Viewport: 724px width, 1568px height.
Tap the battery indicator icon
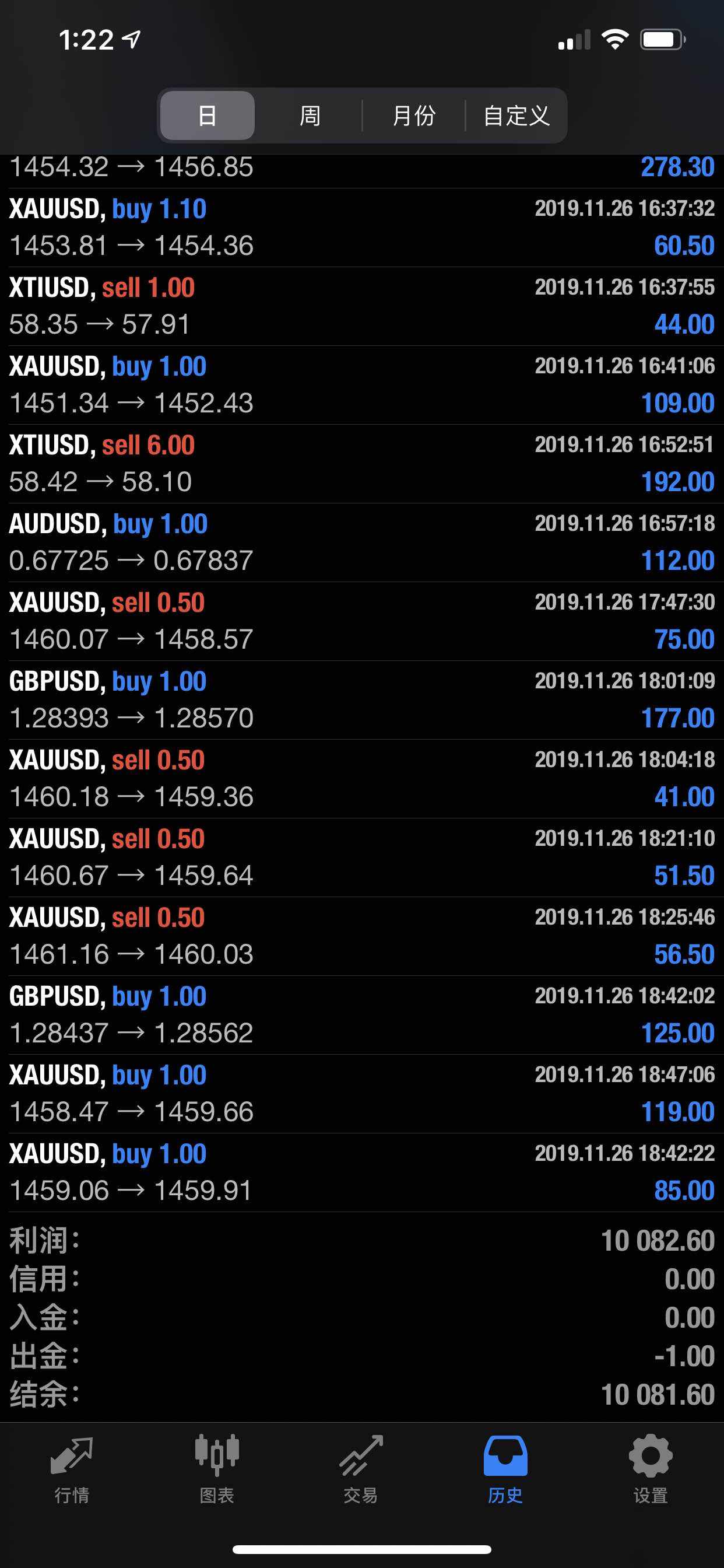(x=663, y=40)
